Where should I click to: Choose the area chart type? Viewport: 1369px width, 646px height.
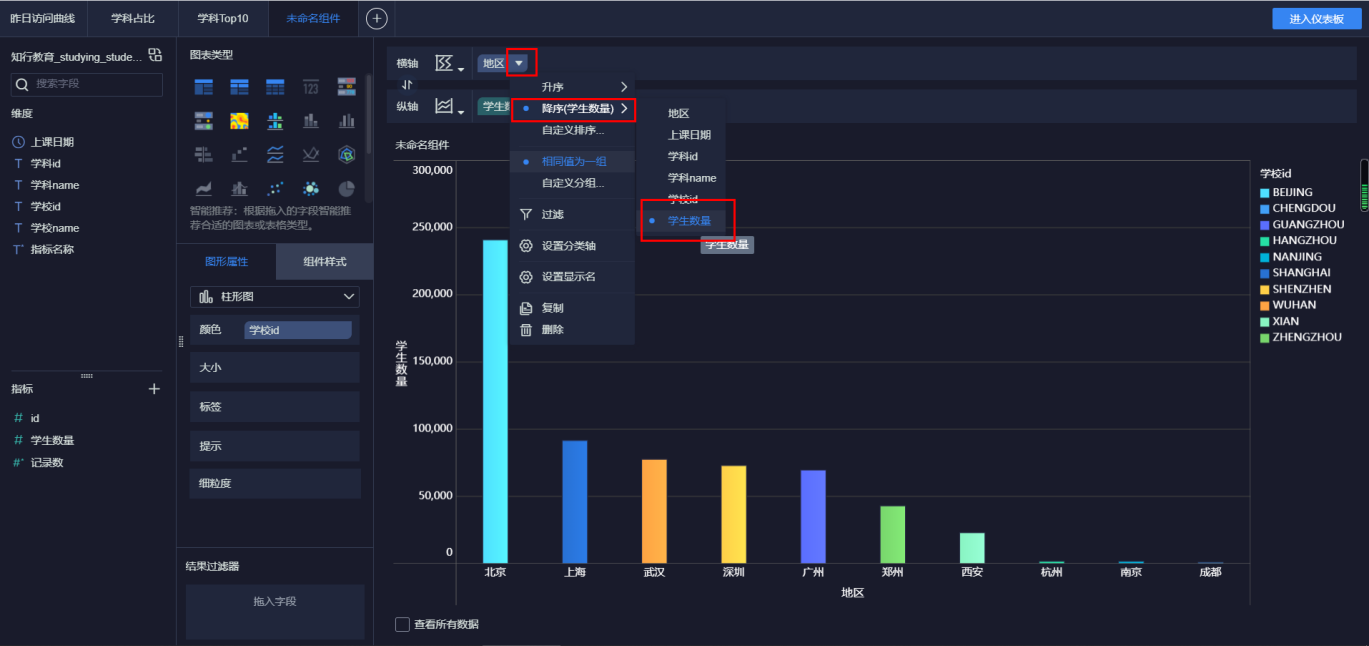(x=203, y=188)
